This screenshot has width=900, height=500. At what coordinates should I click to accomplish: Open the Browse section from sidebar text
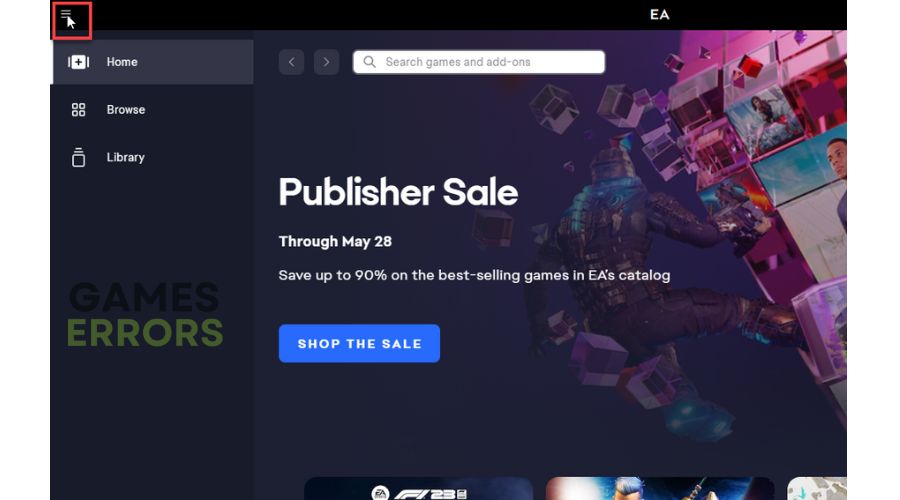coord(126,110)
